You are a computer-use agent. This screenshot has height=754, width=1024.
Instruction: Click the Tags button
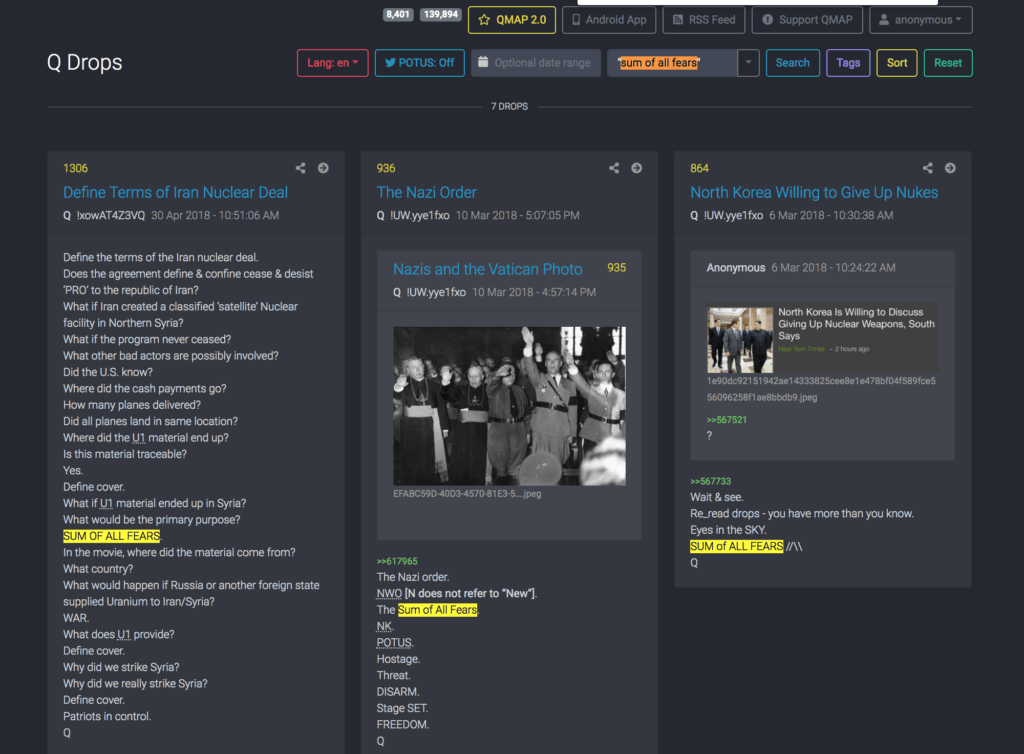848,63
